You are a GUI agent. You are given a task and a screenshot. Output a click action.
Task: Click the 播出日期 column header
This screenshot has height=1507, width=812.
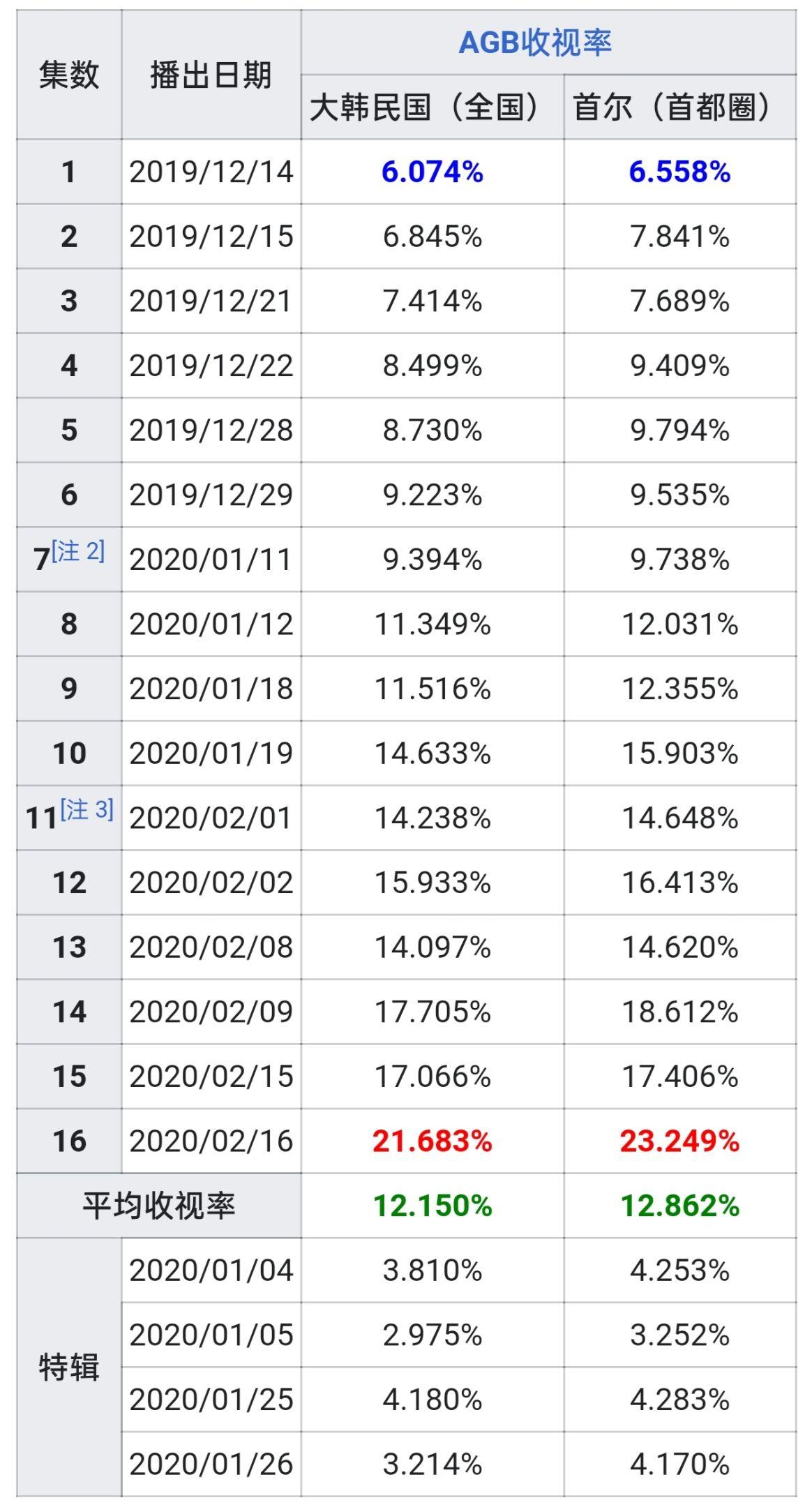[x=211, y=75]
